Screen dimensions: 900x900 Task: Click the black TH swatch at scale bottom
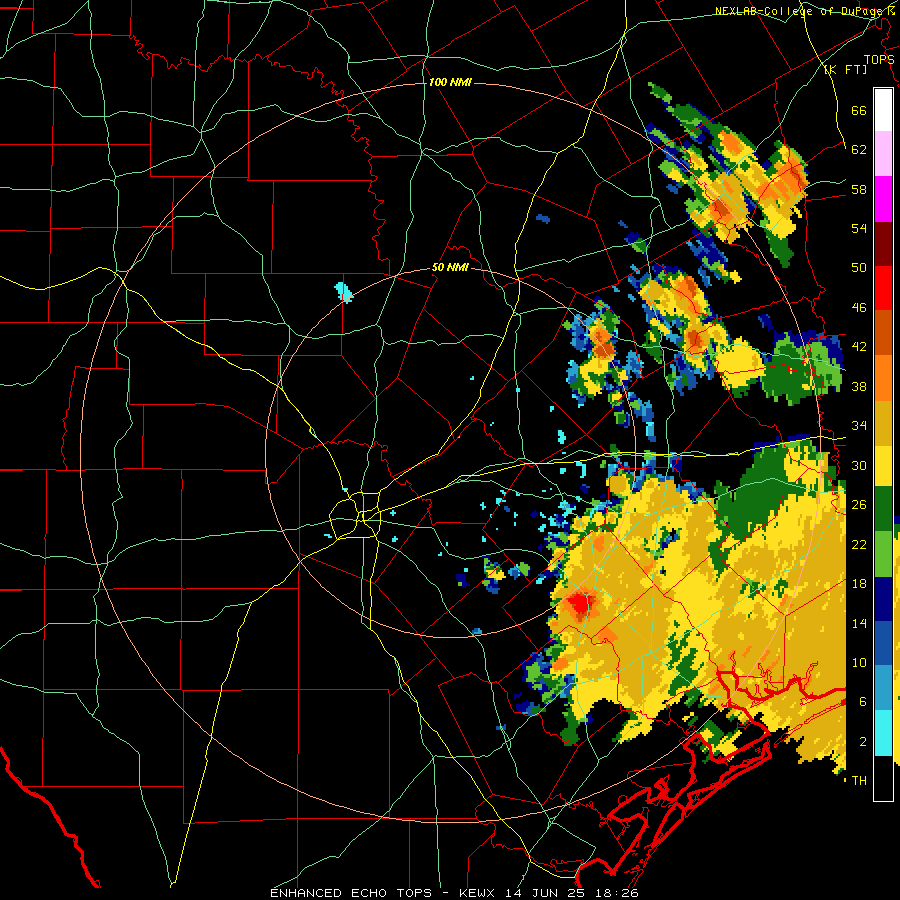click(883, 778)
